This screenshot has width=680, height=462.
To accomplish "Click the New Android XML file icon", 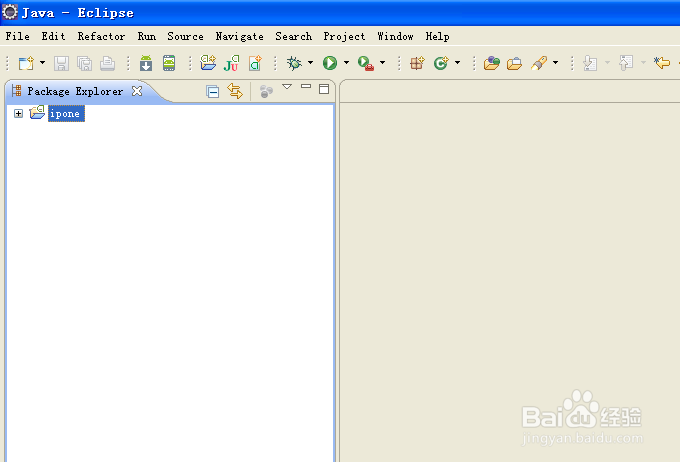I will pyautogui.click(x=255, y=63).
